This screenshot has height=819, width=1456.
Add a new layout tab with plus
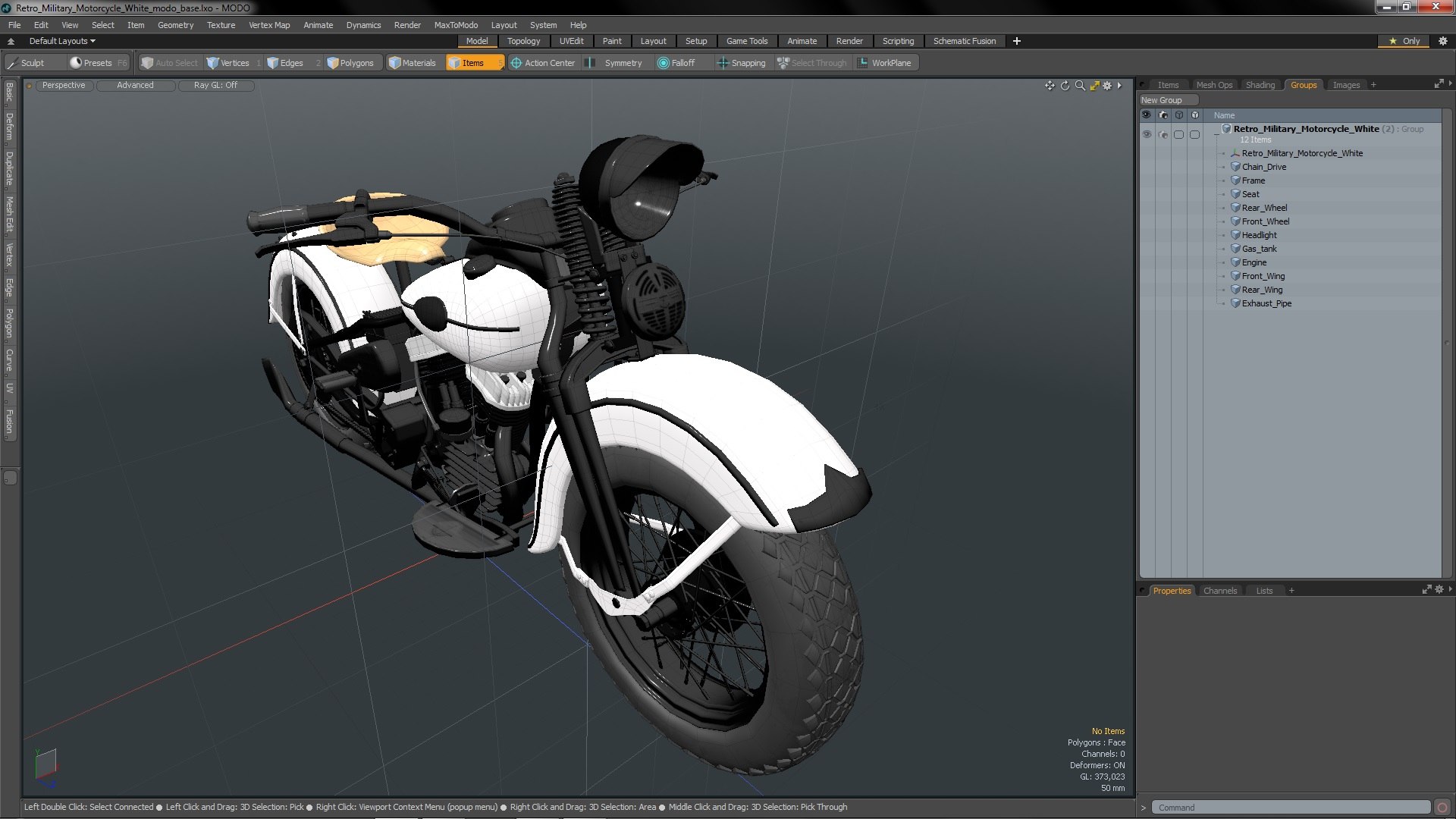coord(1017,41)
